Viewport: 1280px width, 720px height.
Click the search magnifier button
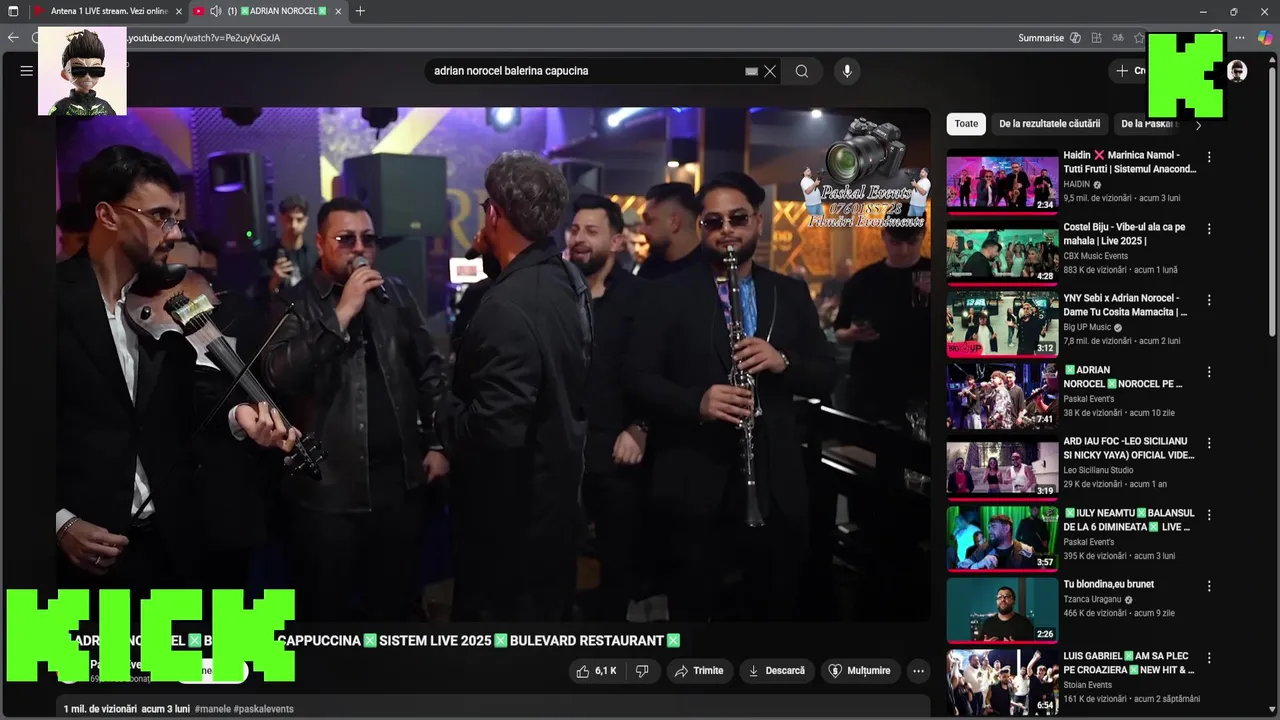click(802, 71)
